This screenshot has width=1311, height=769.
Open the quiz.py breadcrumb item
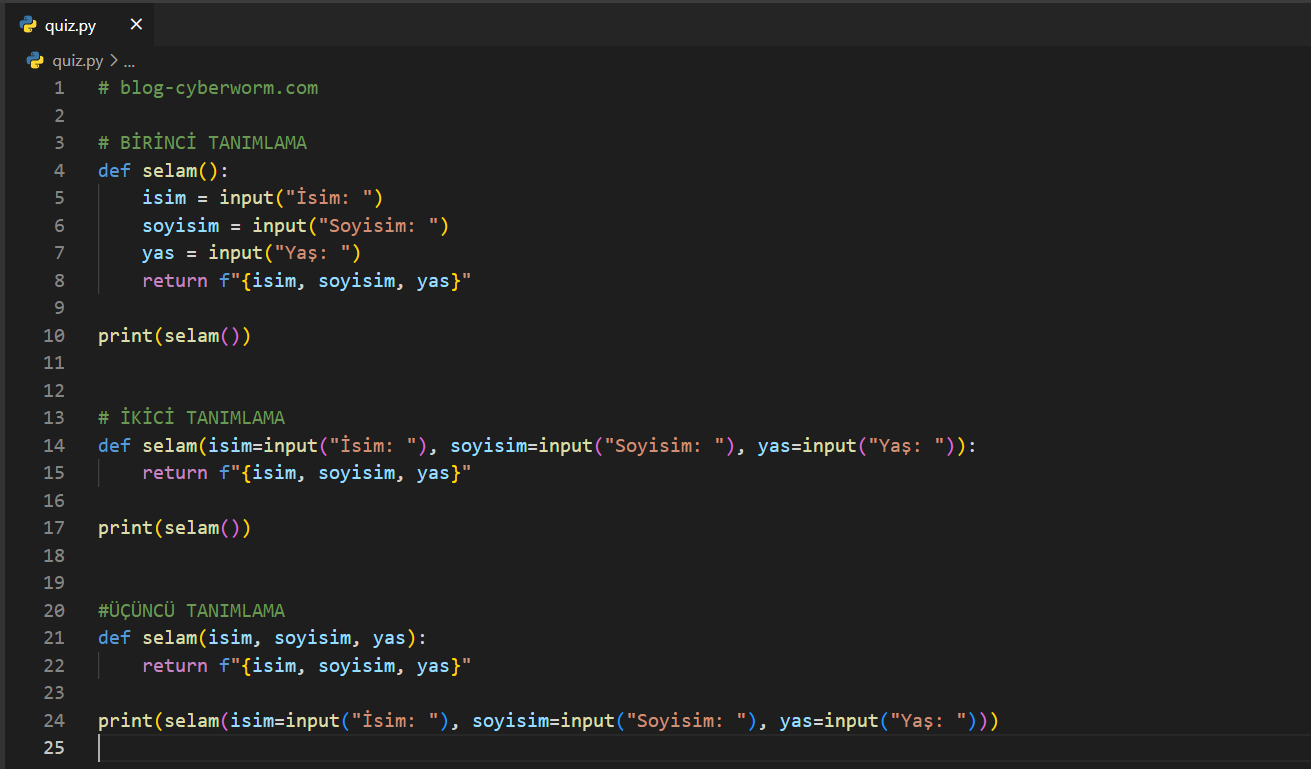(x=77, y=61)
